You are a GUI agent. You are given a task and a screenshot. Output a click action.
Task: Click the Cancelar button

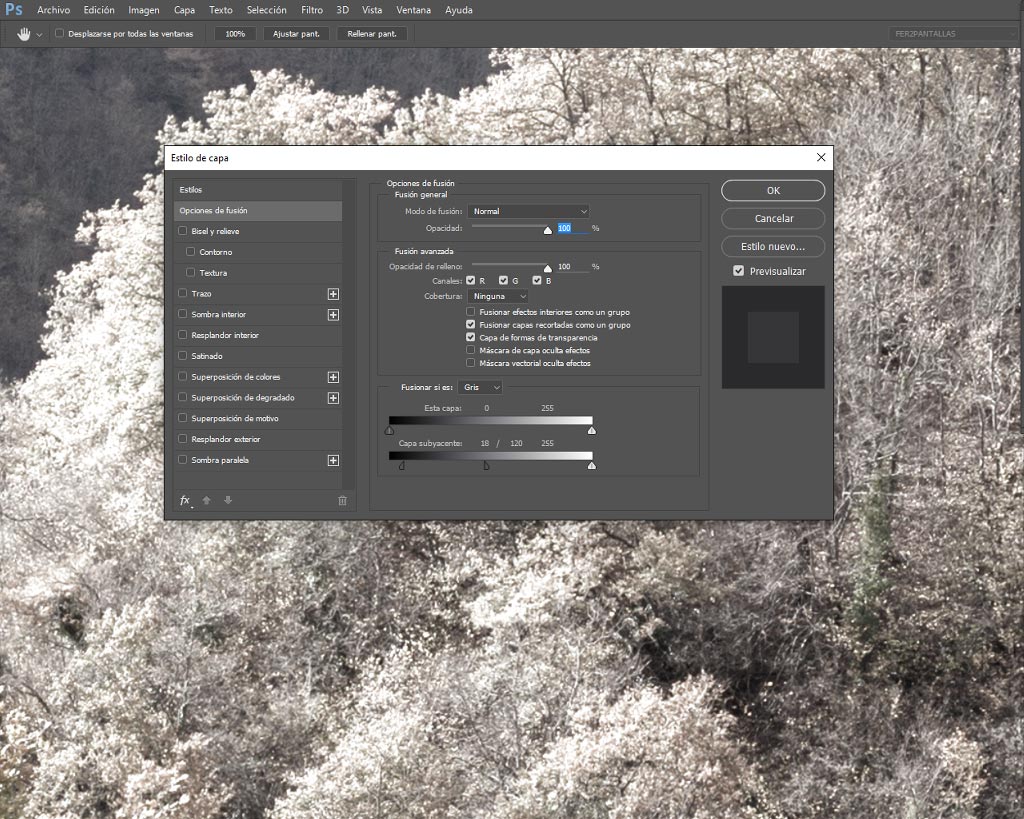[773, 219]
